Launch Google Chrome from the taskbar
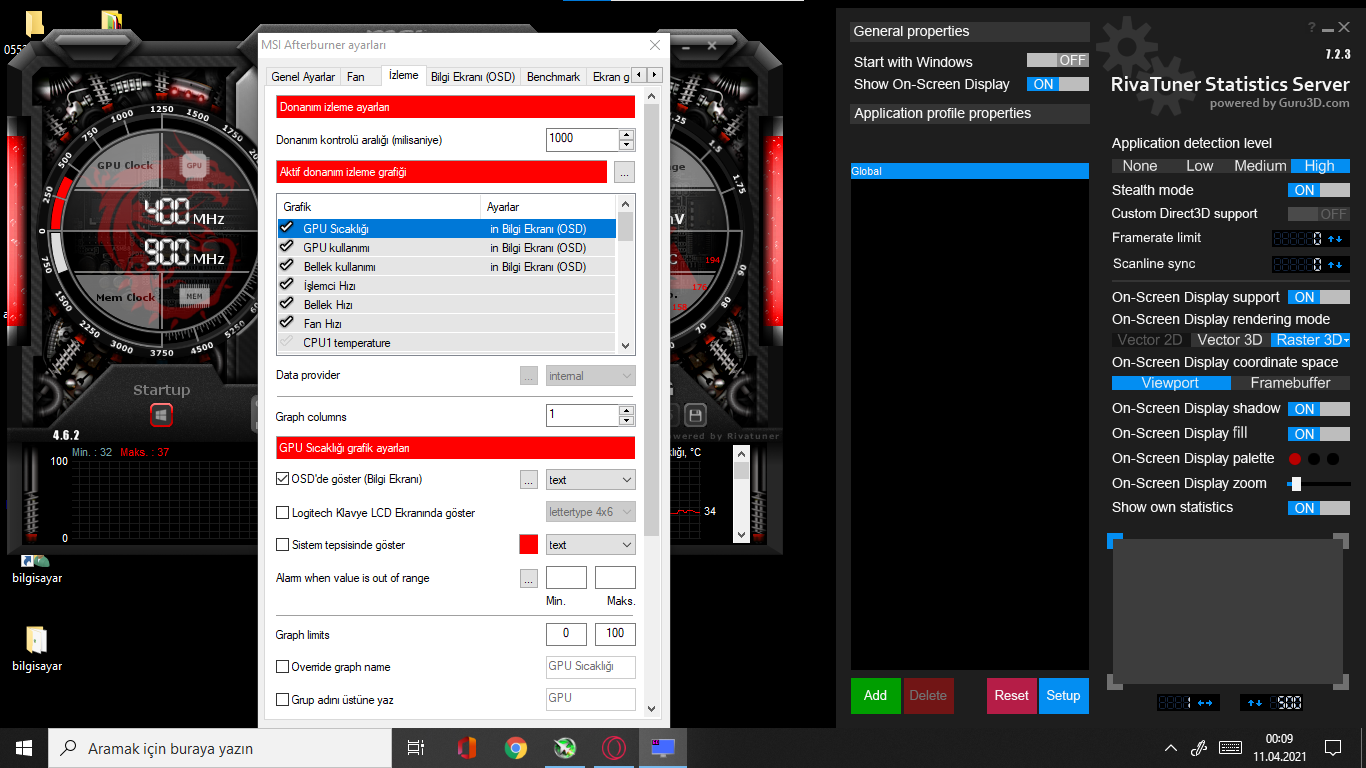Viewport: 1366px width, 768px height. (516, 748)
